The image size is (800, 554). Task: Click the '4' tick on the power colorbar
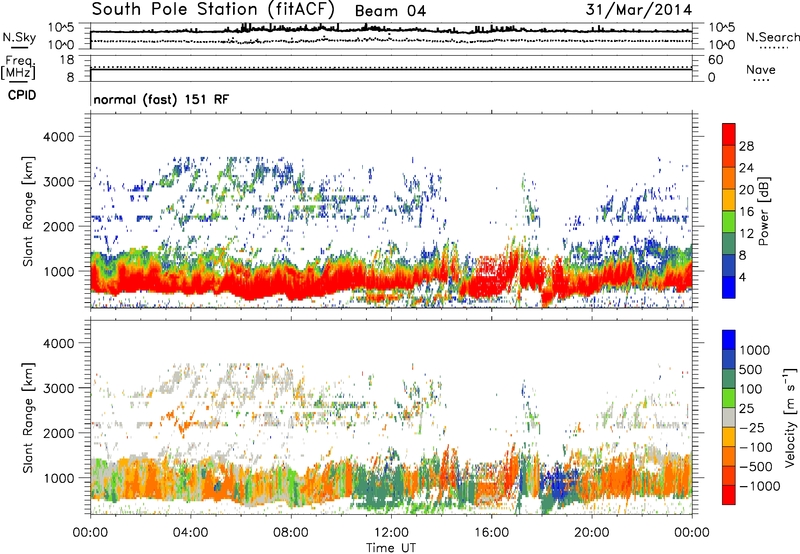click(x=742, y=277)
